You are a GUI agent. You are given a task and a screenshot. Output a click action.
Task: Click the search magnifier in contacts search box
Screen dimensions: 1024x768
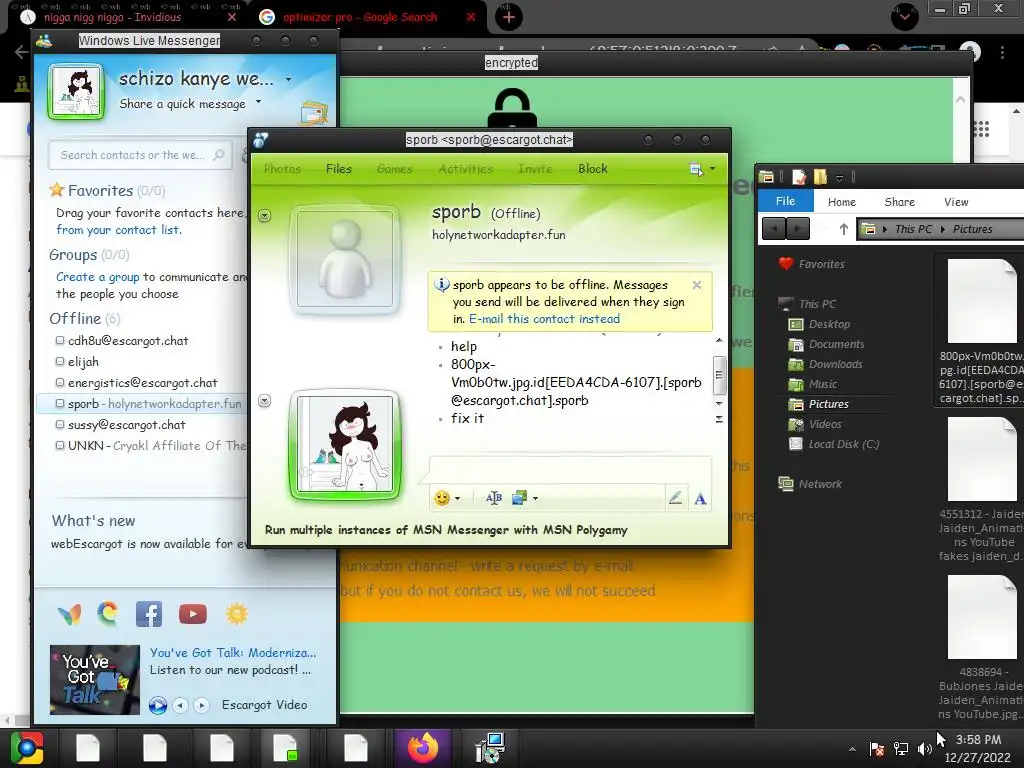click(219, 155)
